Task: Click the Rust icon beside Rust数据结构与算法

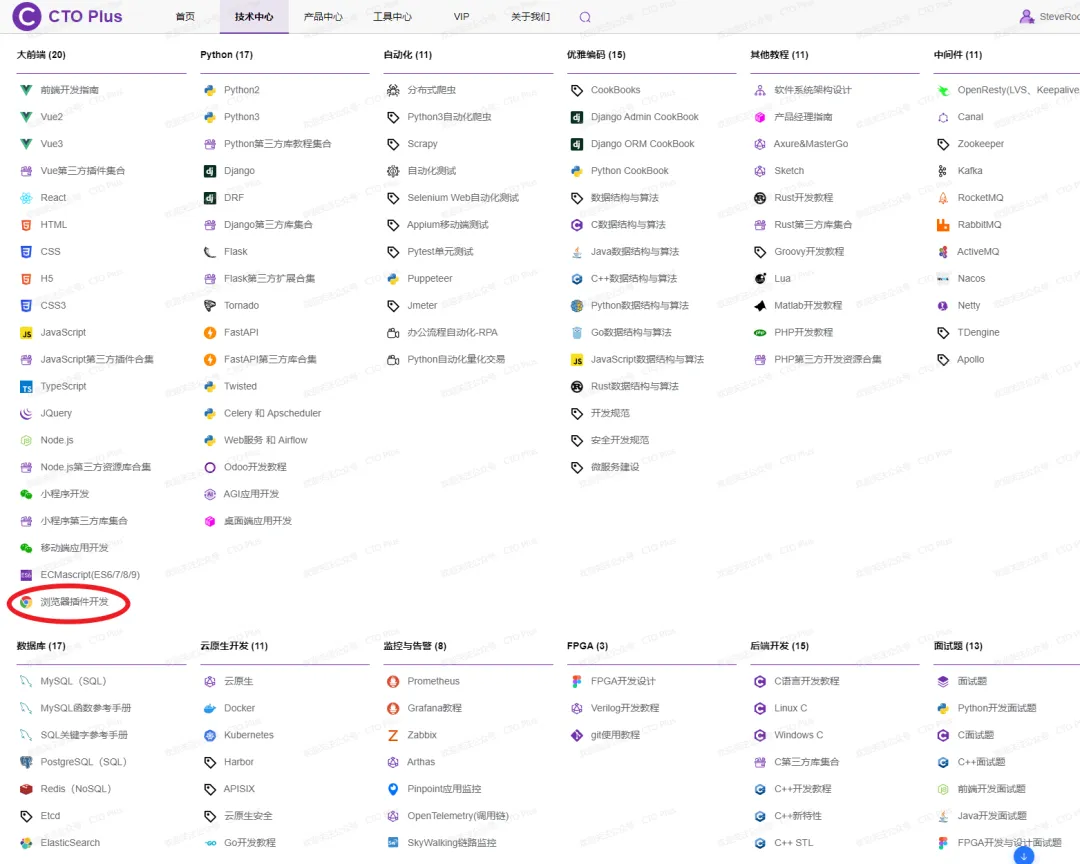Action: coord(577,387)
